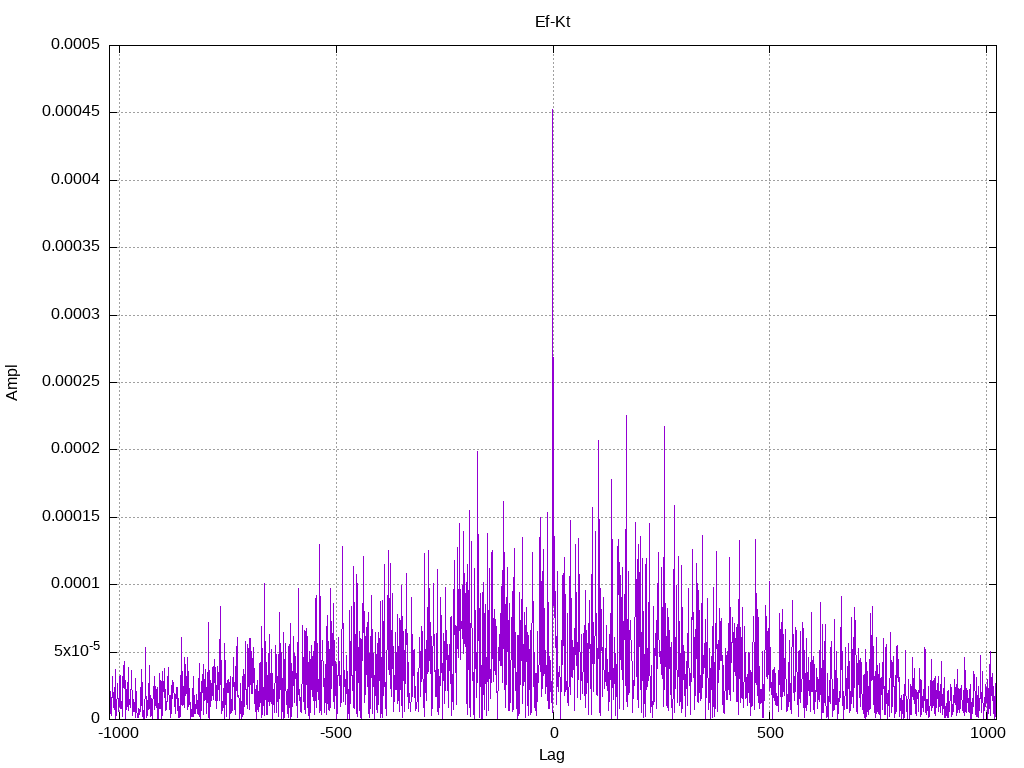
Task: Click the y-axis value 5x10-5
Action: coord(77,649)
